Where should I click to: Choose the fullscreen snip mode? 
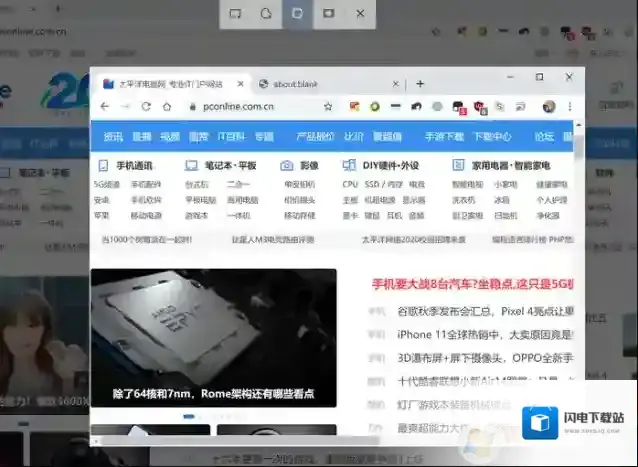click(x=328, y=14)
